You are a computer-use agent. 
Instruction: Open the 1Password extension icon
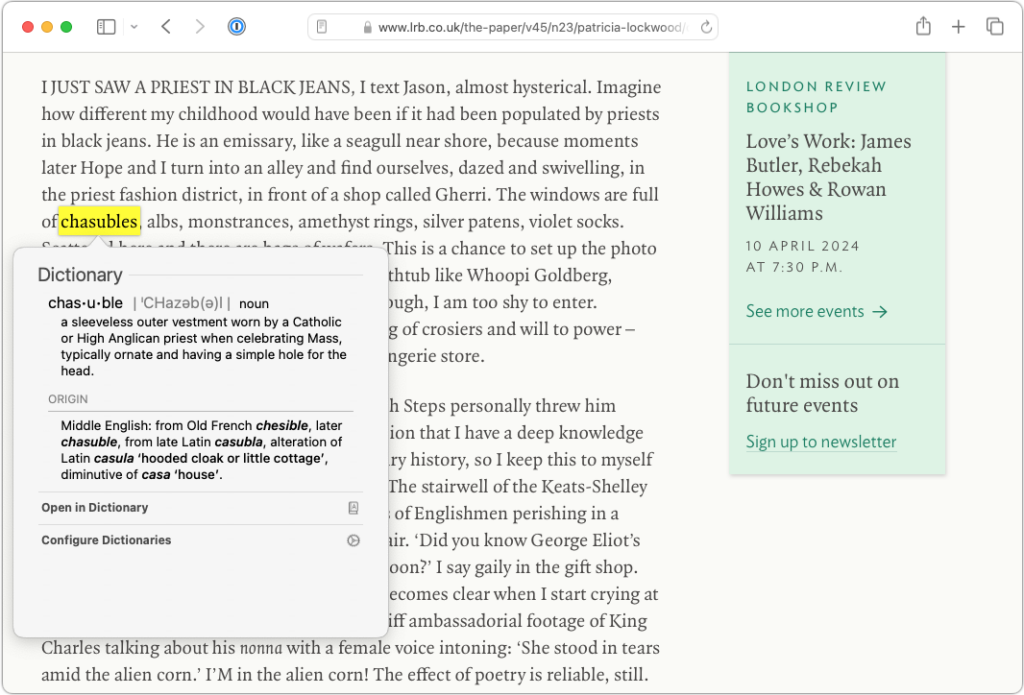point(237,27)
